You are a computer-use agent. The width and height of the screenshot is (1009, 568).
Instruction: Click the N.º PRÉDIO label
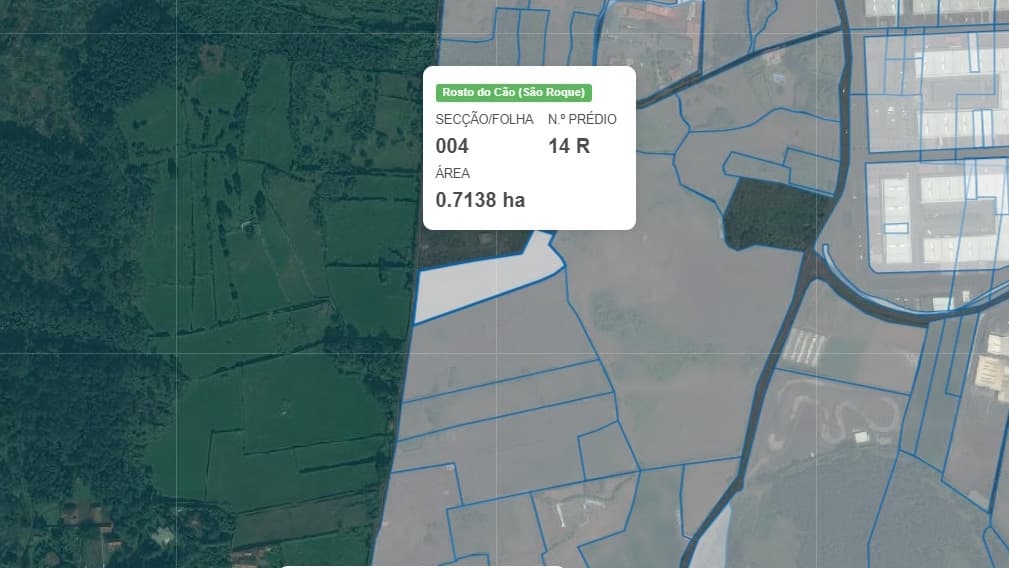point(582,120)
